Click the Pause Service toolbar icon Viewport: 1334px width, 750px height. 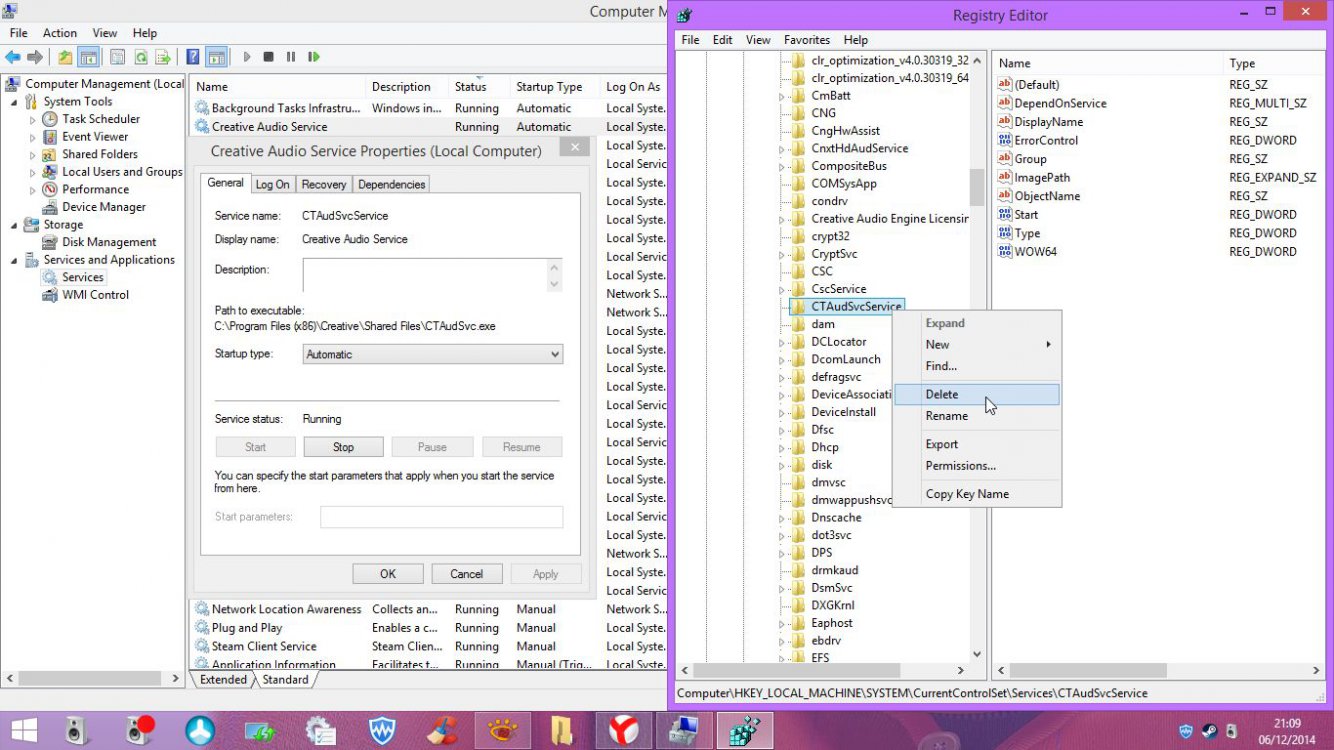[291, 57]
